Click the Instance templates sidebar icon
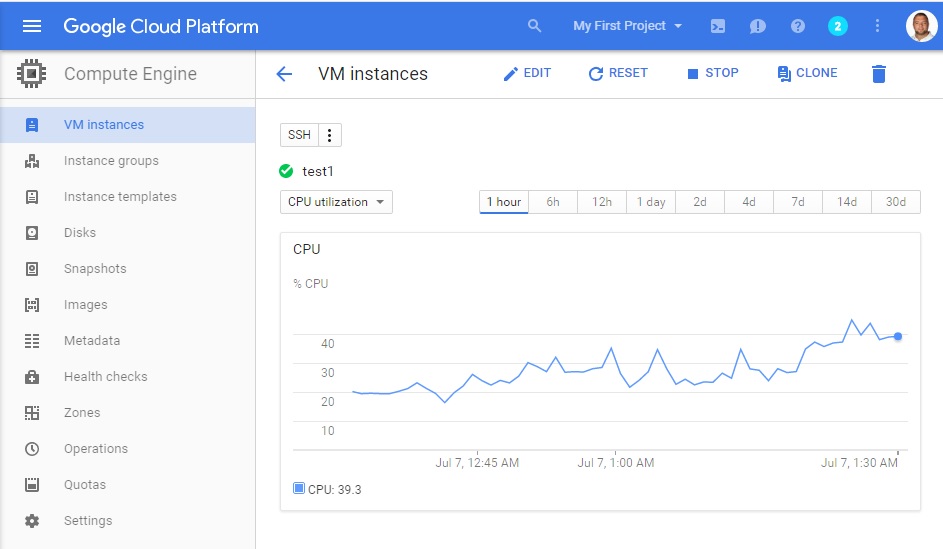The width and height of the screenshot is (943, 549). (32, 197)
